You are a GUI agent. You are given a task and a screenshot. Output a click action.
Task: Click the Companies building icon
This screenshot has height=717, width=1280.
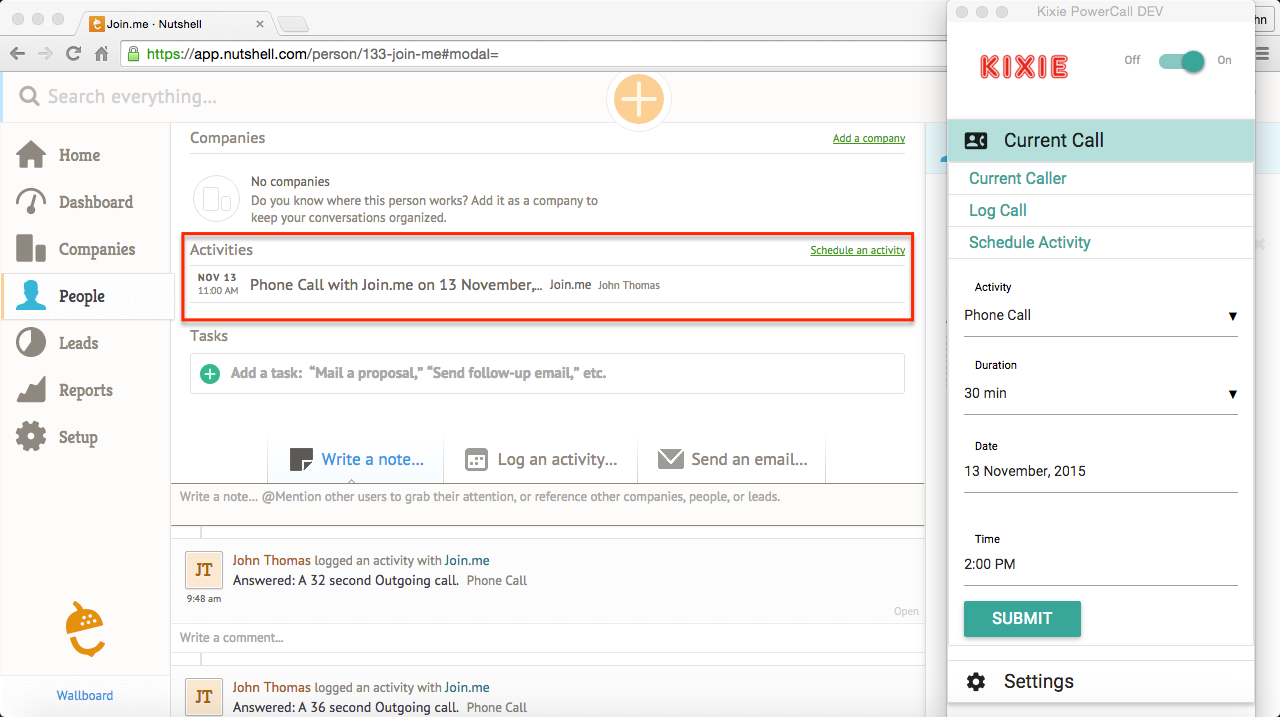pyautogui.click(x=31, y=249)
